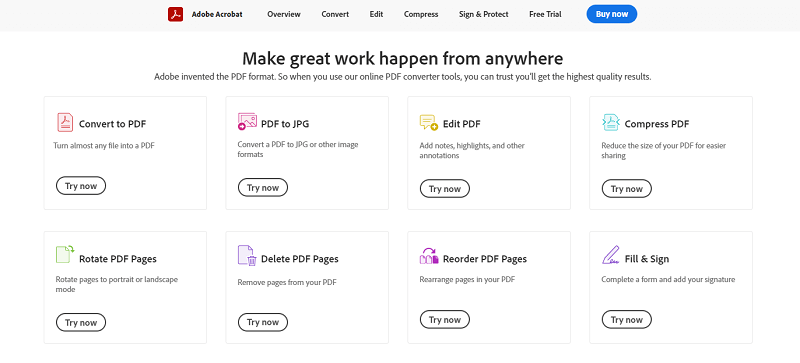Open the Overview nav item
The image size is (800, 363).
[284, 14]
